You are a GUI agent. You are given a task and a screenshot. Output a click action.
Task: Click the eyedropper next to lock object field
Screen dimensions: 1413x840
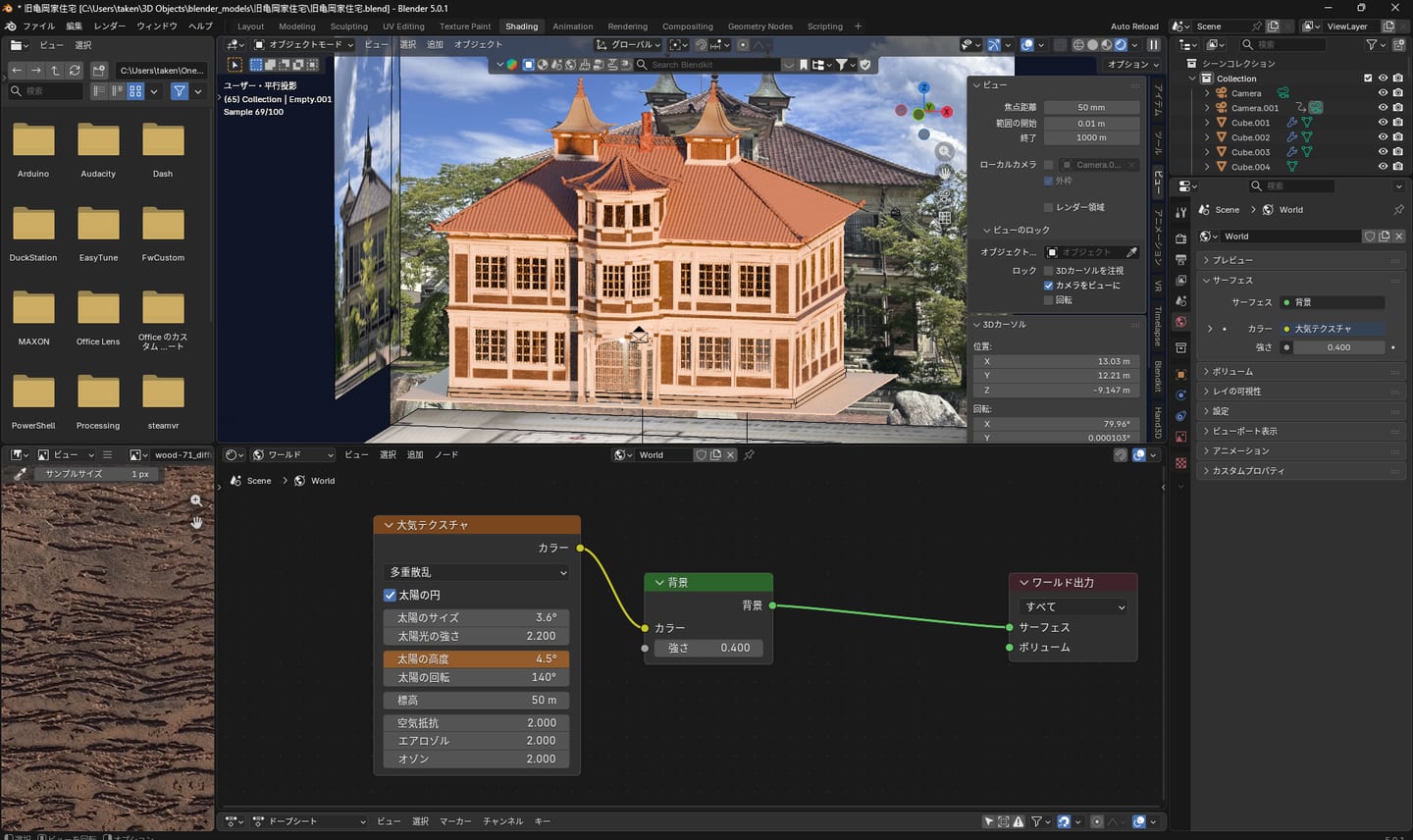pyautogui.click(x=1131, y=252)
